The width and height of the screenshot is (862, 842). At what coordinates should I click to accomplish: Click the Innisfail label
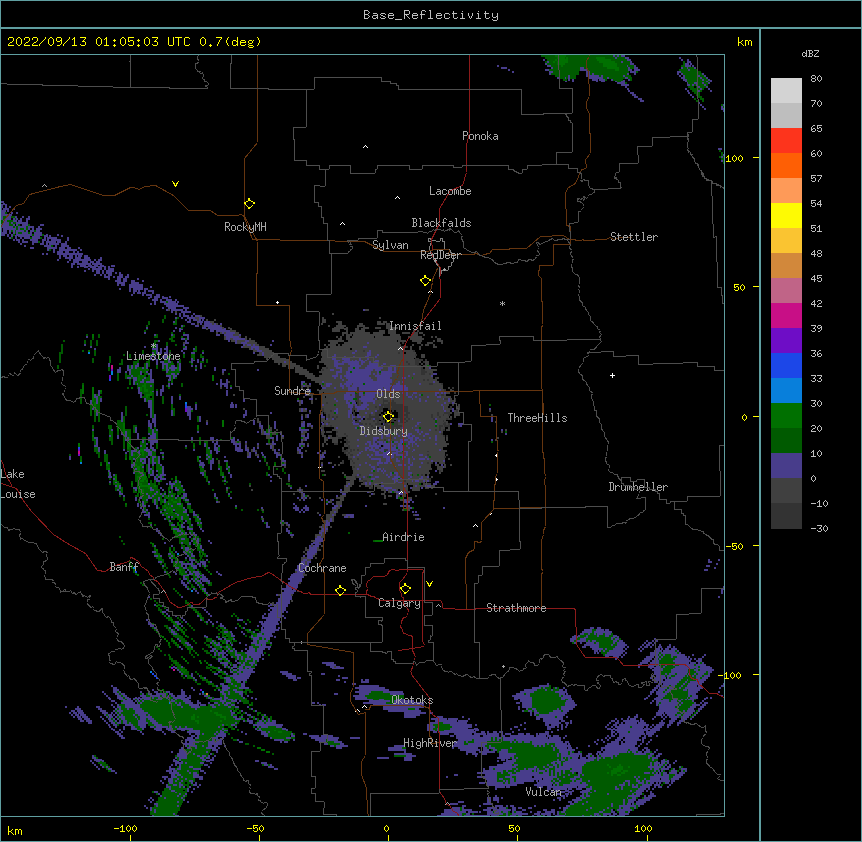click(415, 326)
